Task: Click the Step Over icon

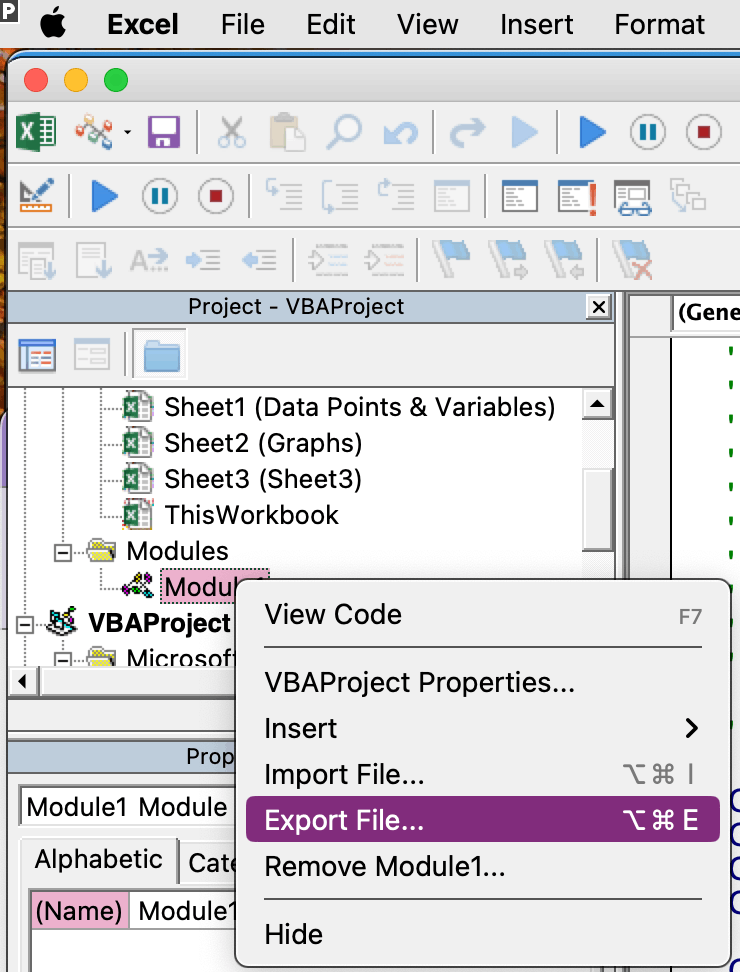Action: point(340,197)
